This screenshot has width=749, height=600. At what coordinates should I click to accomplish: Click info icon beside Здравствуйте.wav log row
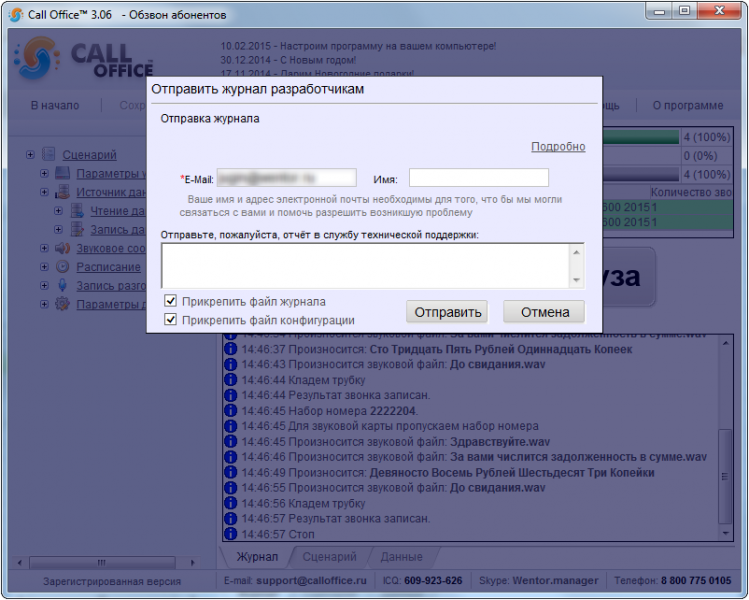point(231,441)
